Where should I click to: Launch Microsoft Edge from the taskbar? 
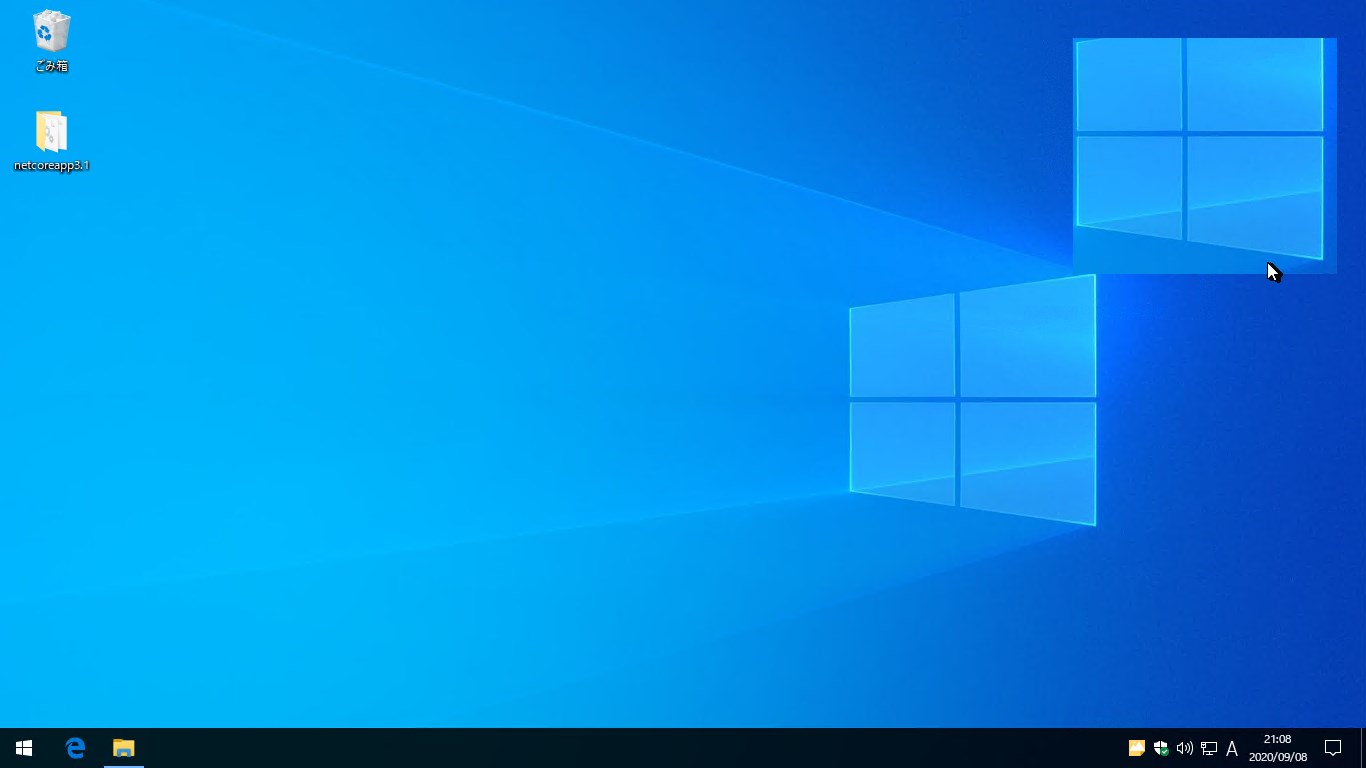tap(75, 748)
